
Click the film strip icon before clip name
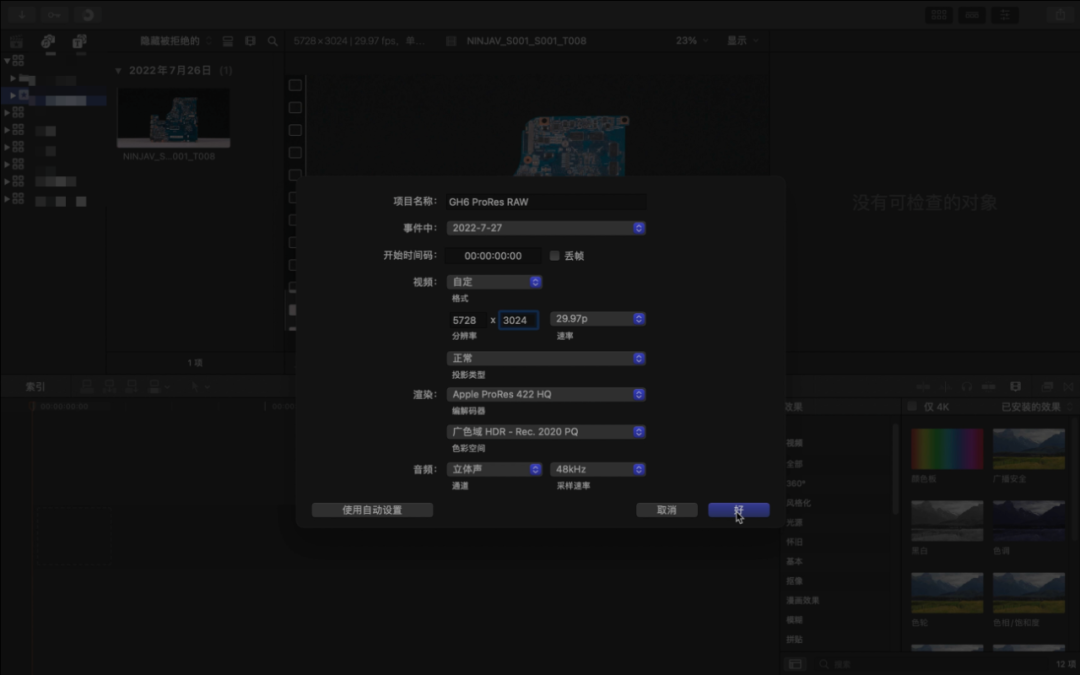click(x=451, y=41)
